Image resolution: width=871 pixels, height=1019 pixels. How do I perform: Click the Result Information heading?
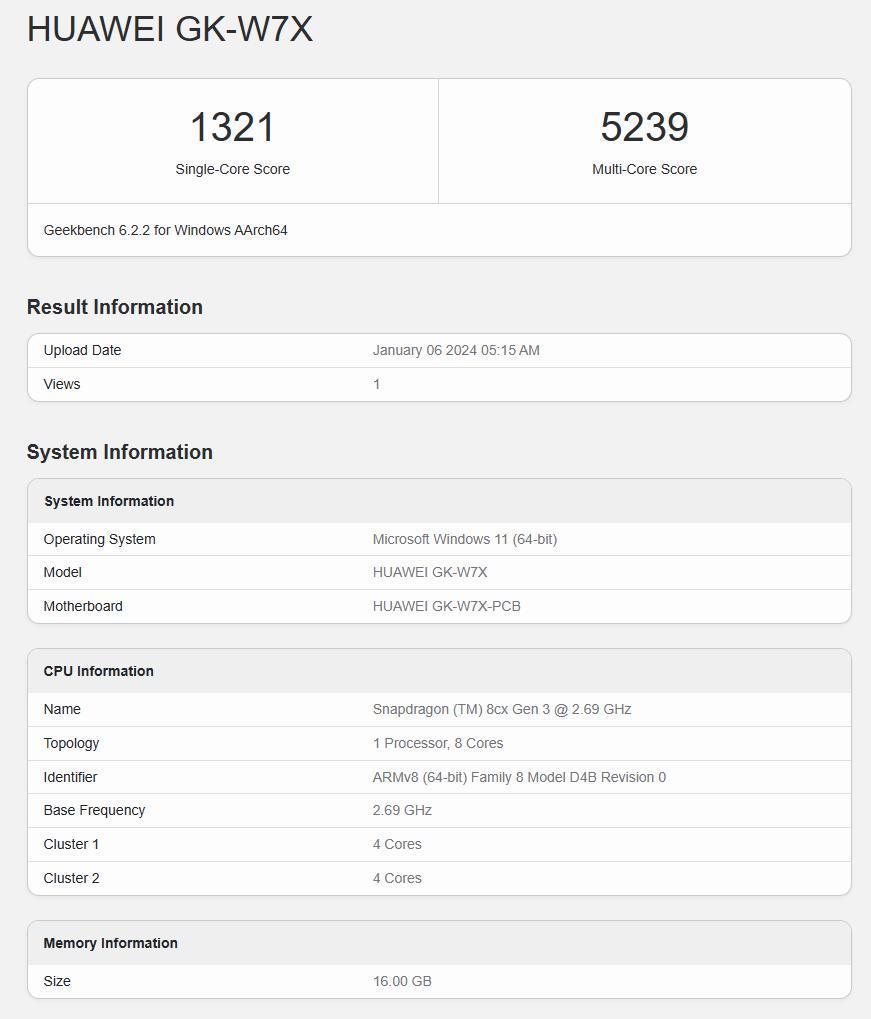[x=114, y=307]
